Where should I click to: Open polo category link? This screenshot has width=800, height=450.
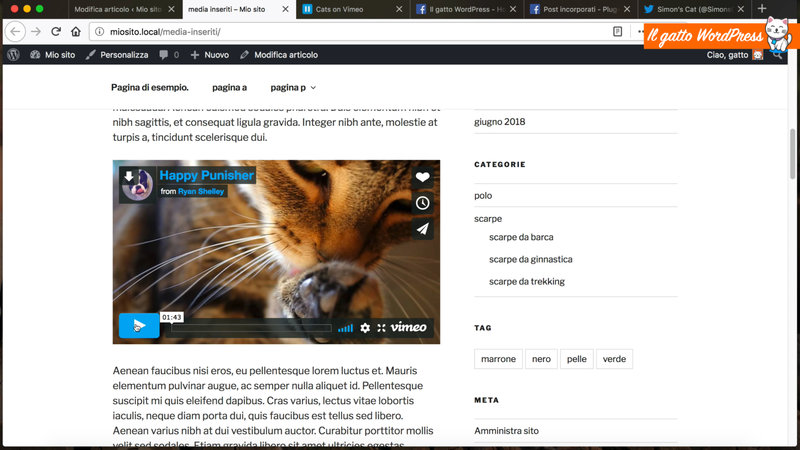pyautogui.click(x=483, y=195)
